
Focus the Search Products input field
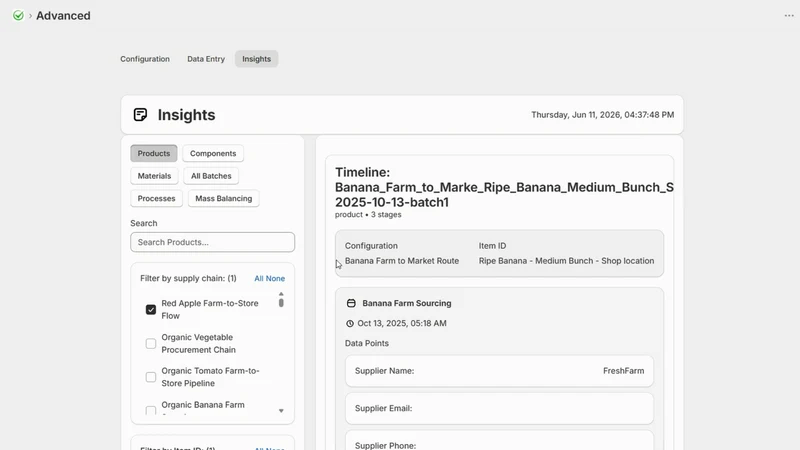click(x=212, y=242)
